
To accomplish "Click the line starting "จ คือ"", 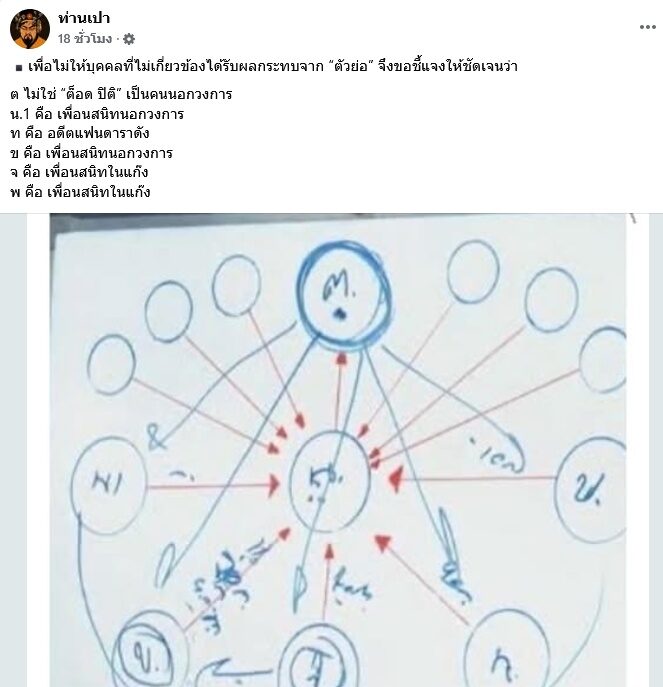I will click(x=79, y=172).
